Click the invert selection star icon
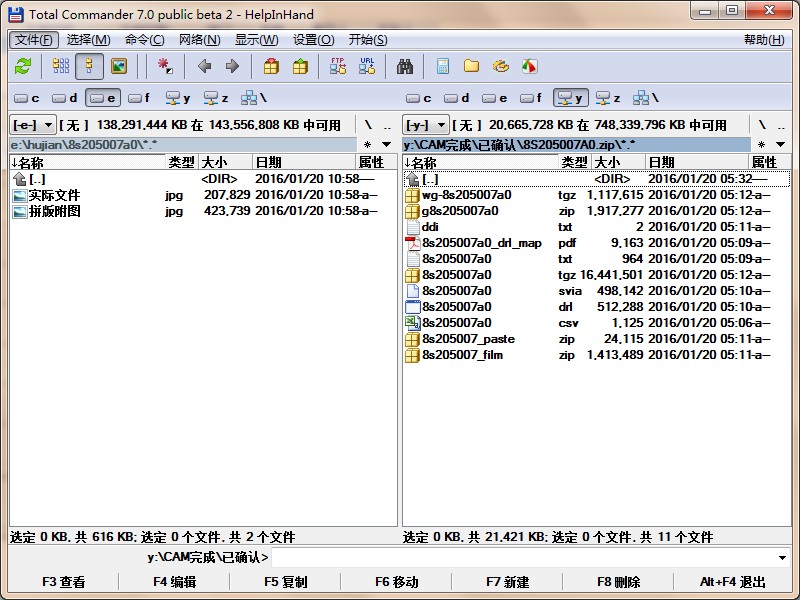800x600 pixels. pos(165,66)
